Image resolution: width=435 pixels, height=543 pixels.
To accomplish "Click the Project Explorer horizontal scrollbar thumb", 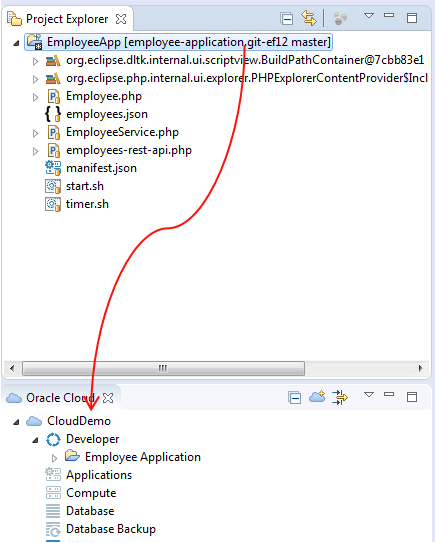I will pyautogui.click(x=163, y=368).
